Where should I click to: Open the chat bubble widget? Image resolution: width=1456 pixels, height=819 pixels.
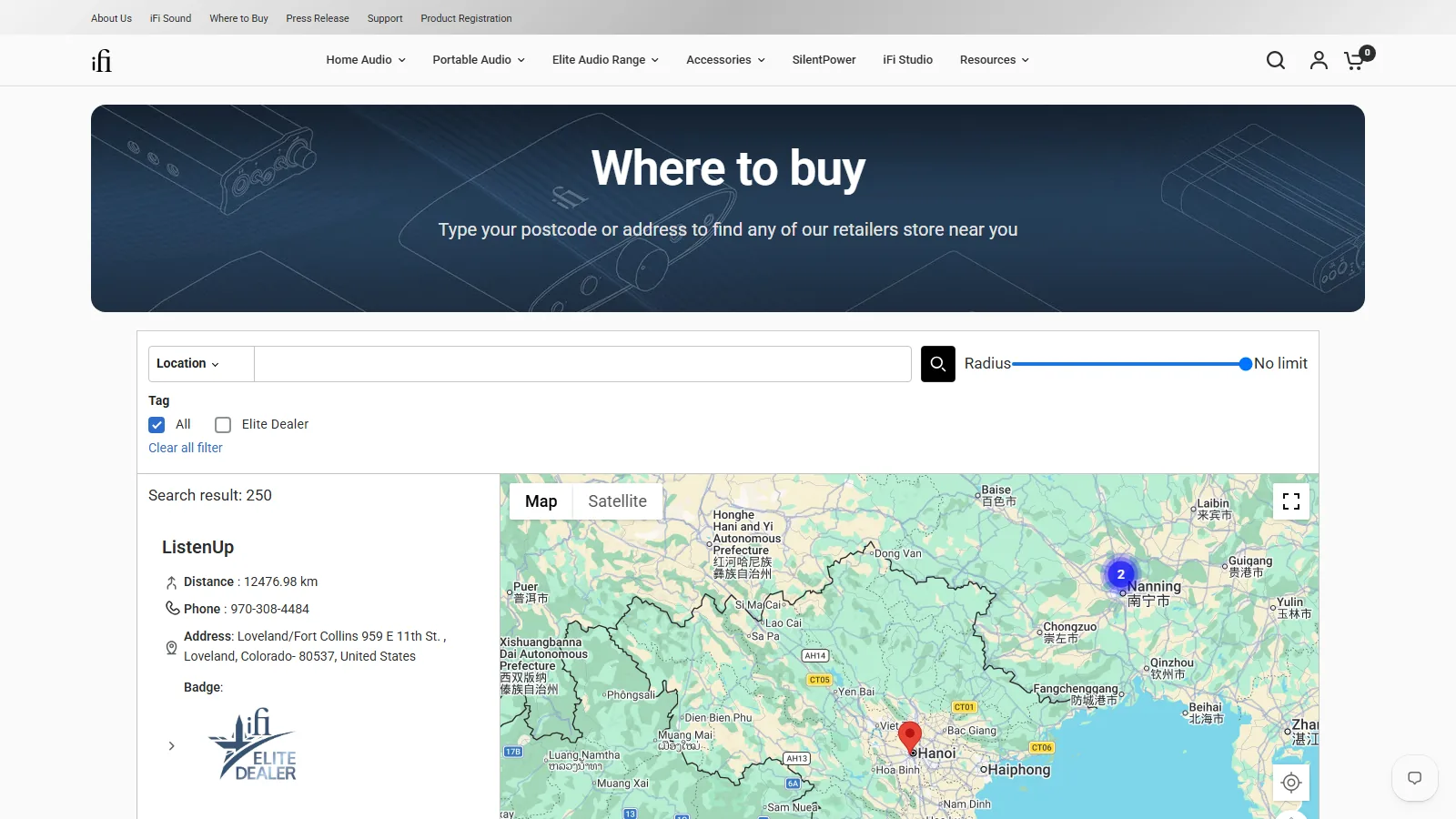click(1415, 778)
